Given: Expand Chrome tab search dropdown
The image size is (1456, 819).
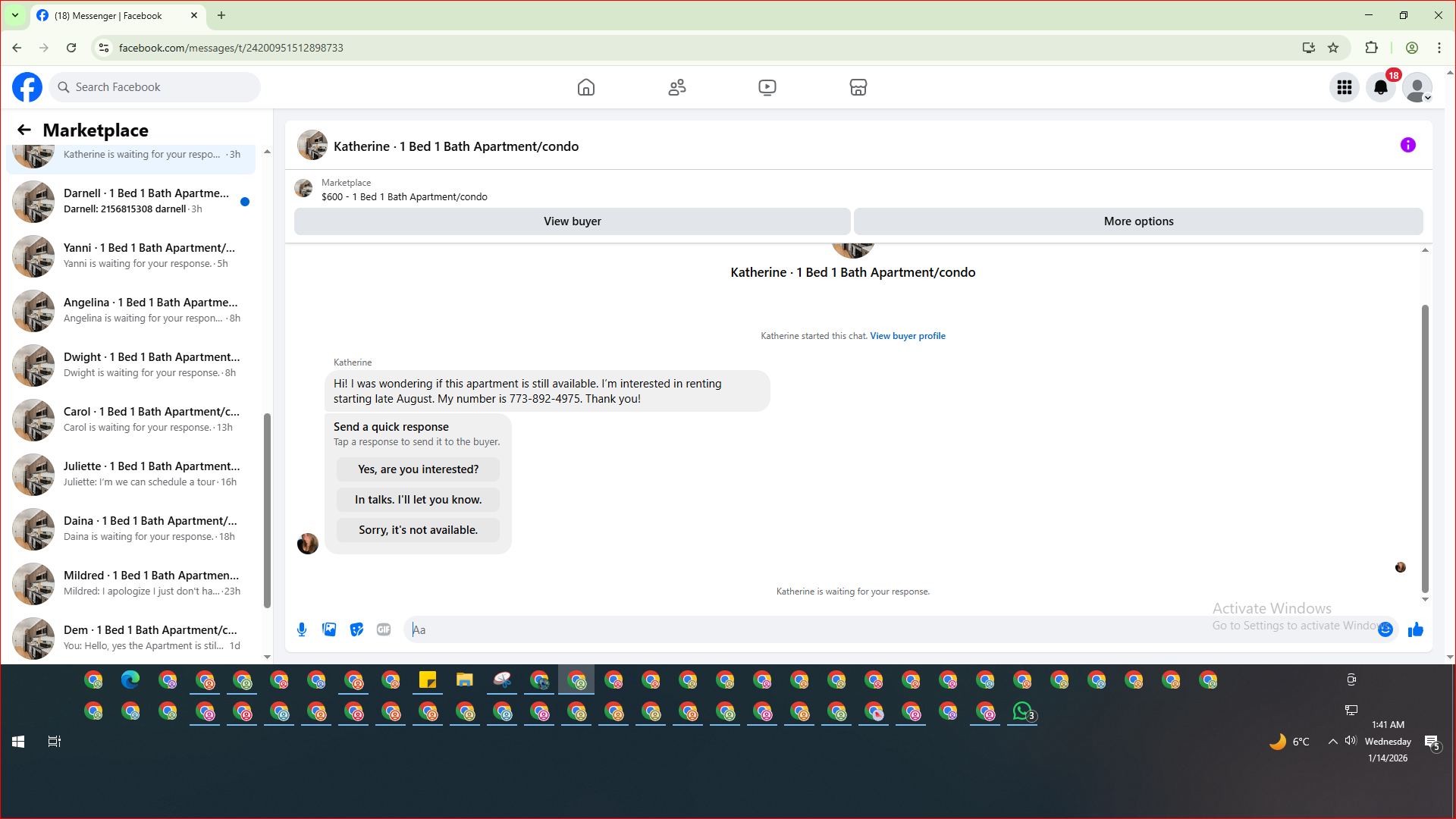Looking at the screenshot, I should coord(14,15).
